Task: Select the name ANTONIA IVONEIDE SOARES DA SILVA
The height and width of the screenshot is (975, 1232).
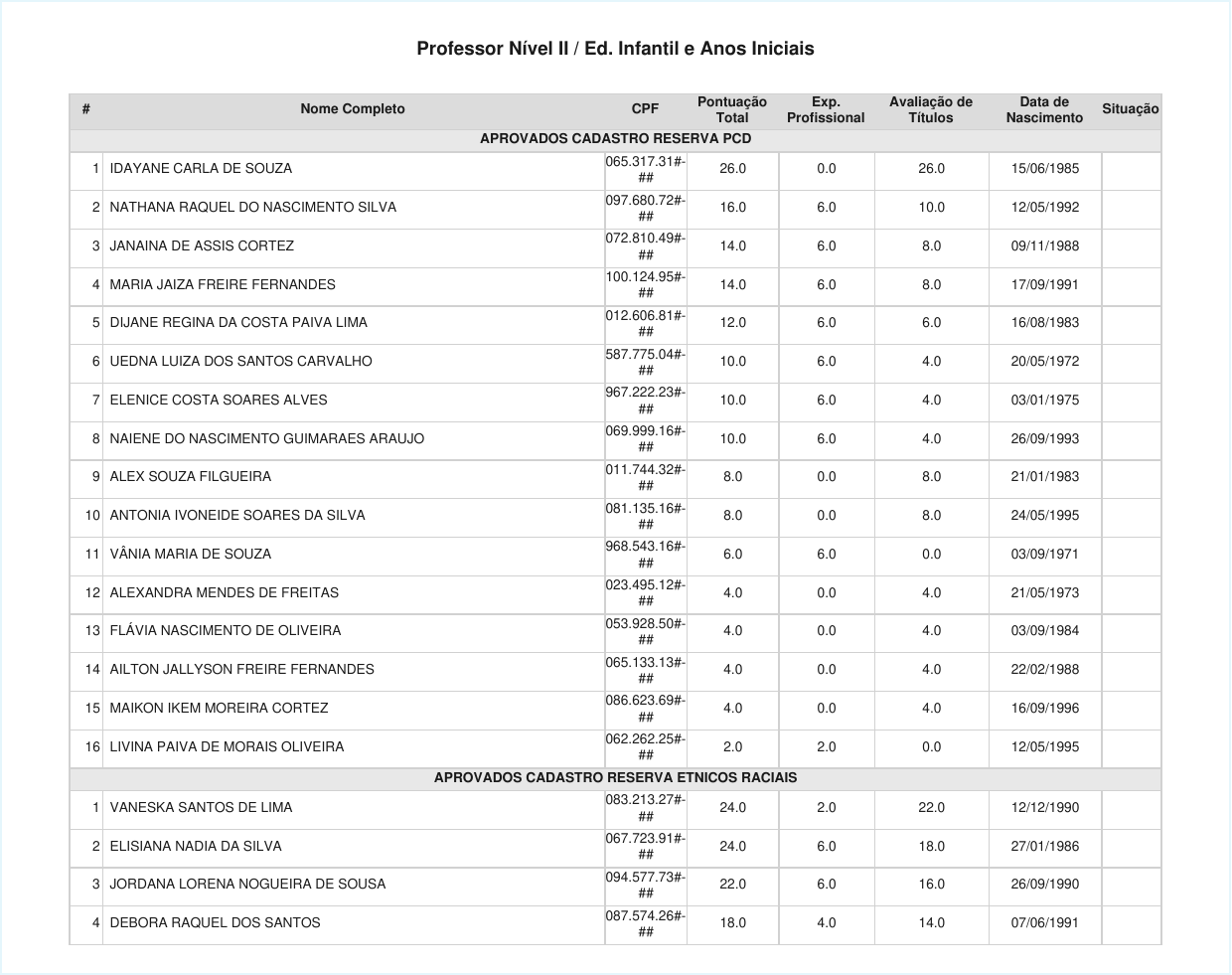Action: click(237, 516)
